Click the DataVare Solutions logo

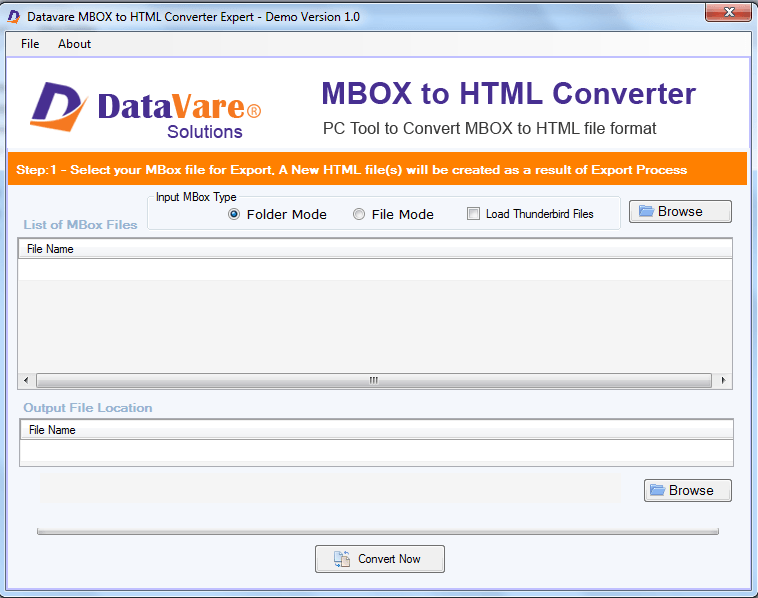[x=146, y=111]
